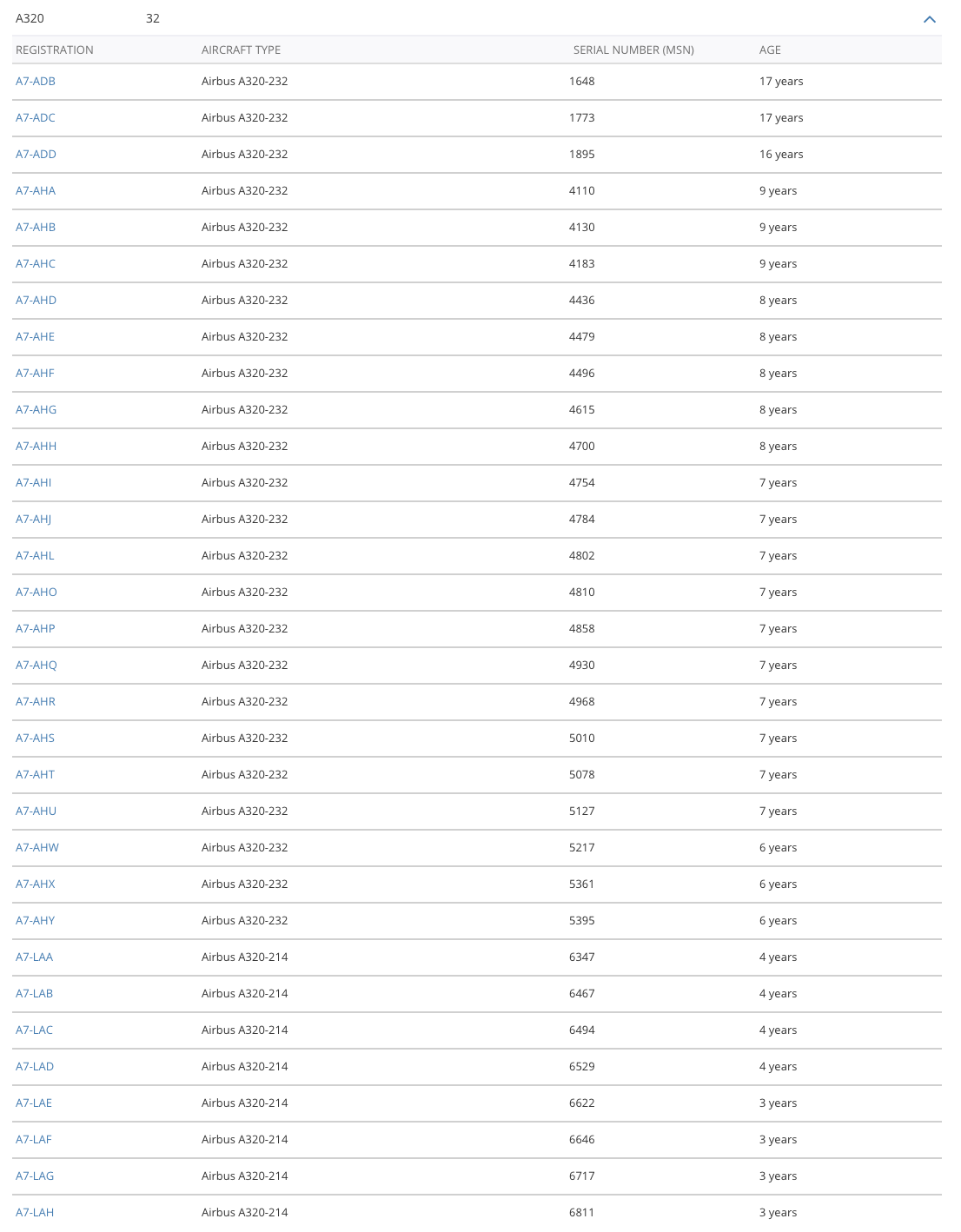The width and height of the screenshot is (961, 1232).
Task: Click the Age column header
Action: point(770,50)
